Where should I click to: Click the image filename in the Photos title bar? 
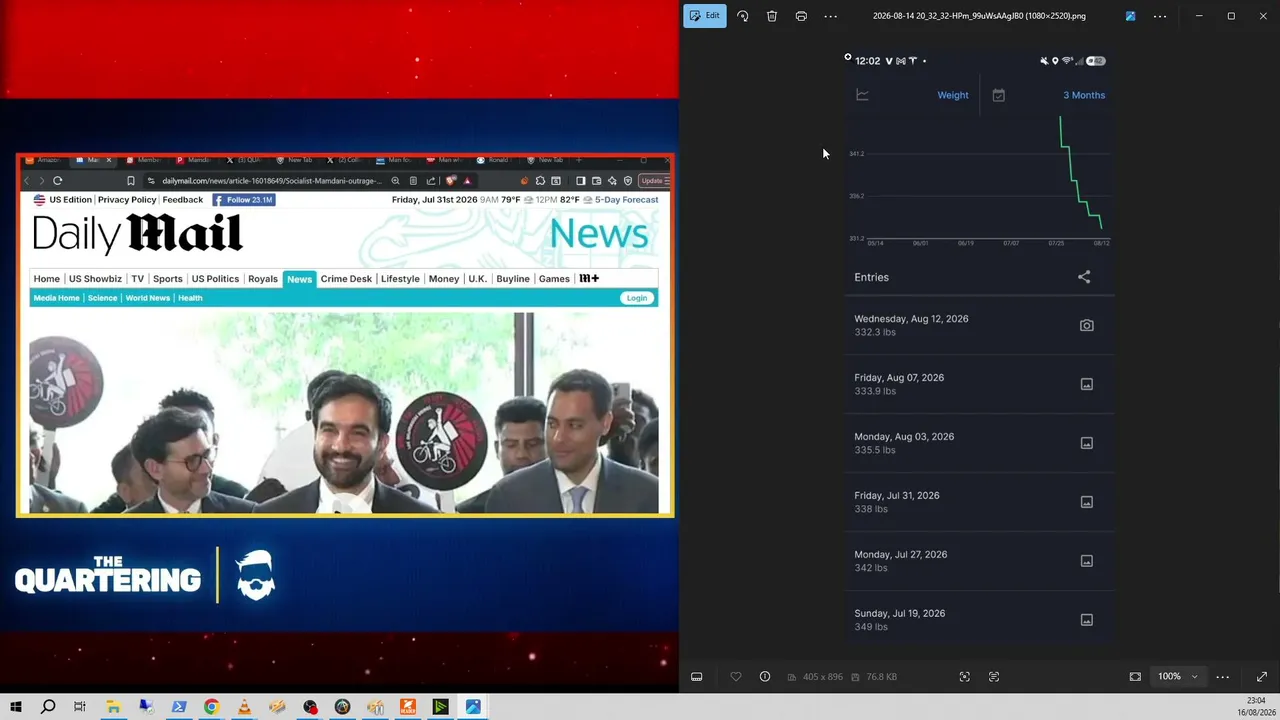pos(979,16)
